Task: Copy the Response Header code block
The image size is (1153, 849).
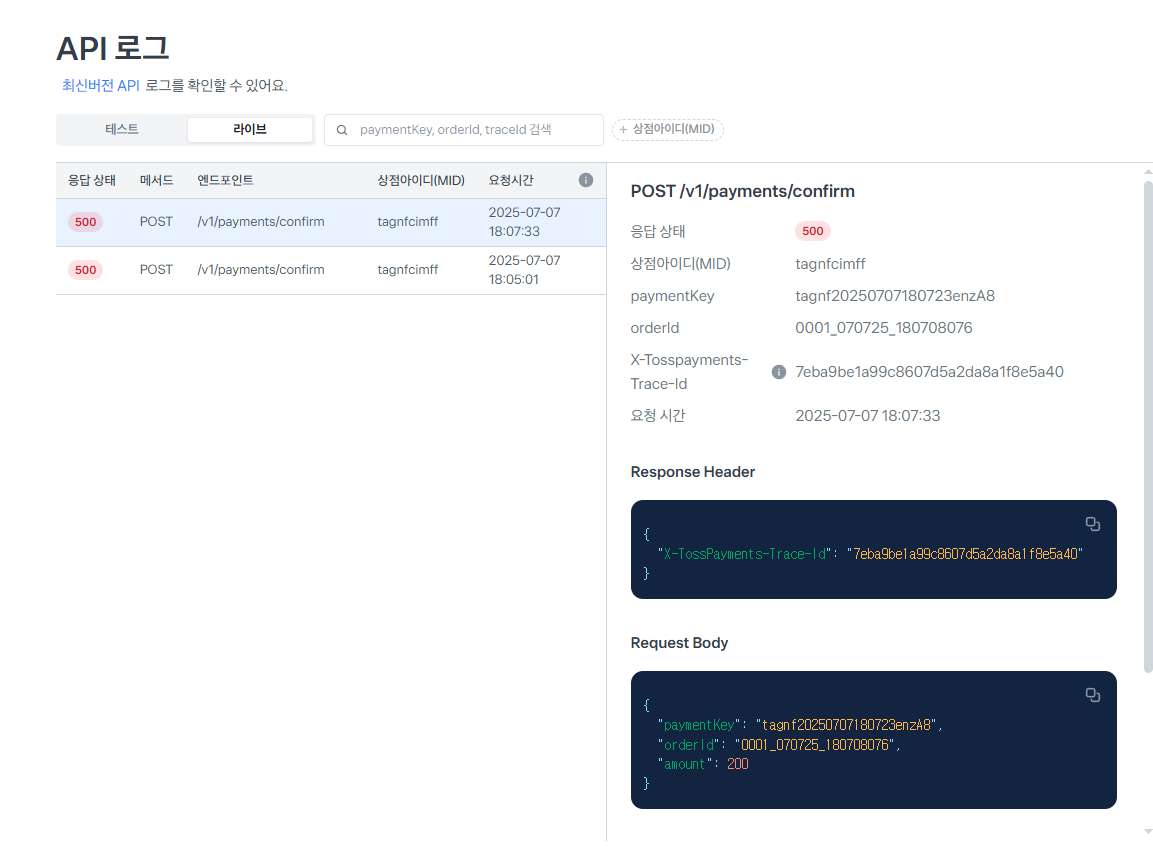Action: tap(1093, 524)
